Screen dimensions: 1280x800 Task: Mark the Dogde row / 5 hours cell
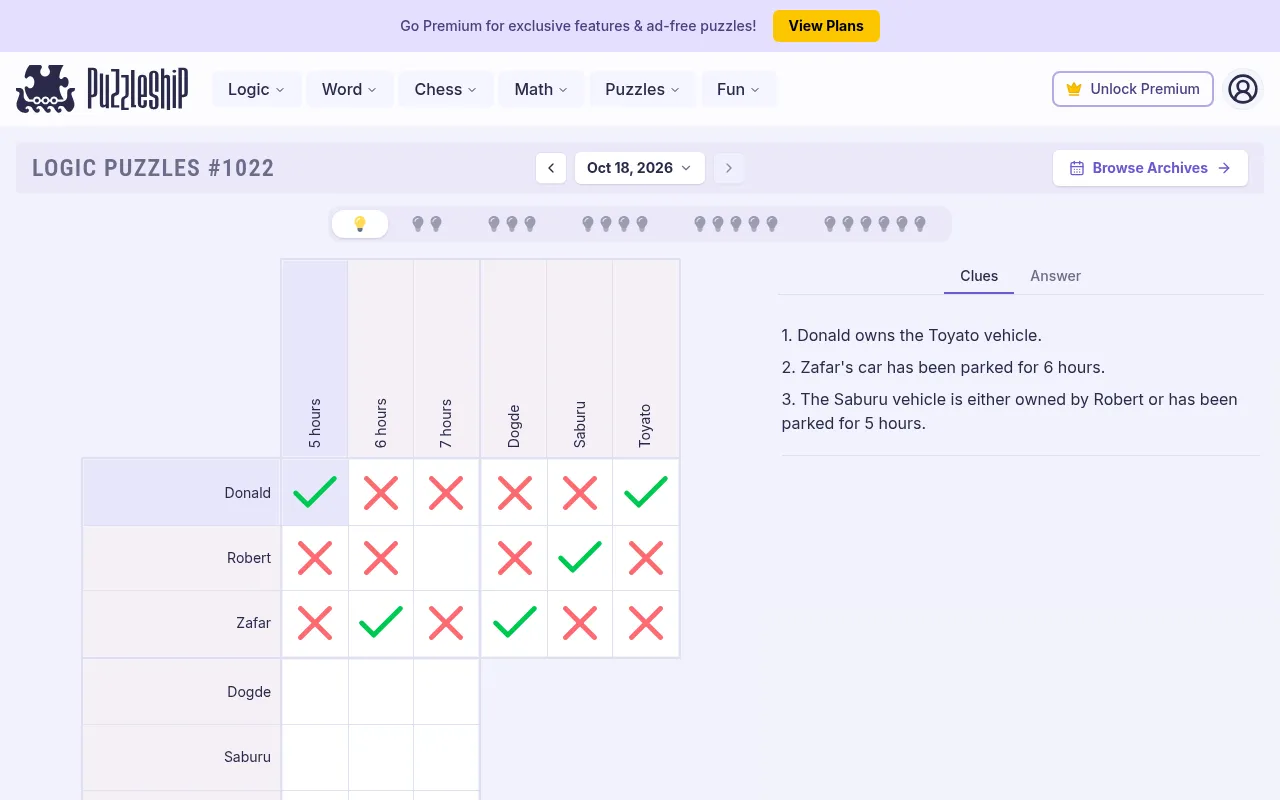click(315, 692)
